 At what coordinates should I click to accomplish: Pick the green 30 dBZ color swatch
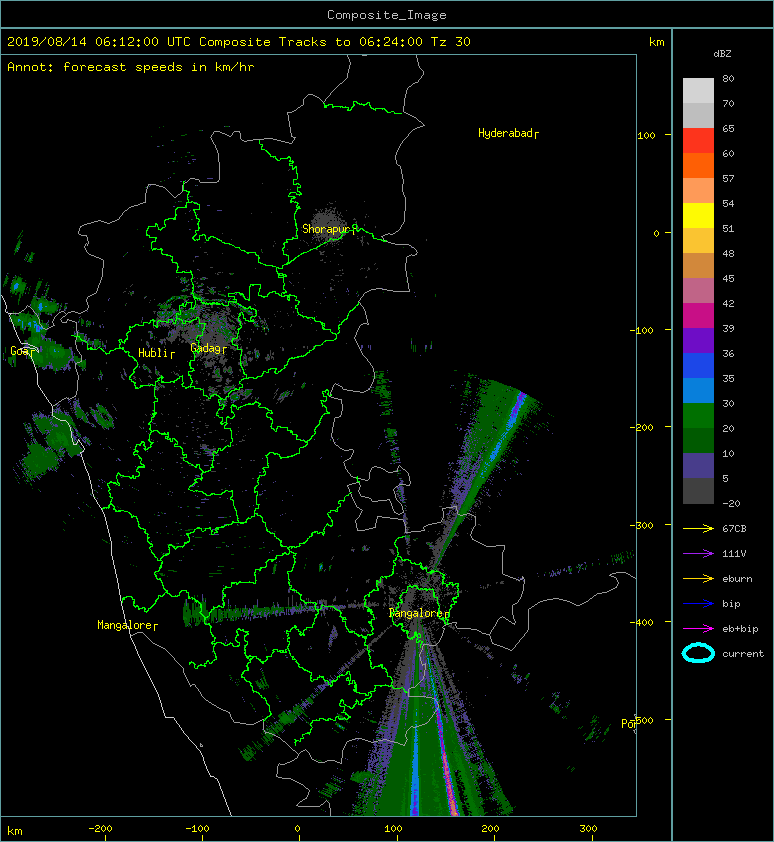coord(698,415)
